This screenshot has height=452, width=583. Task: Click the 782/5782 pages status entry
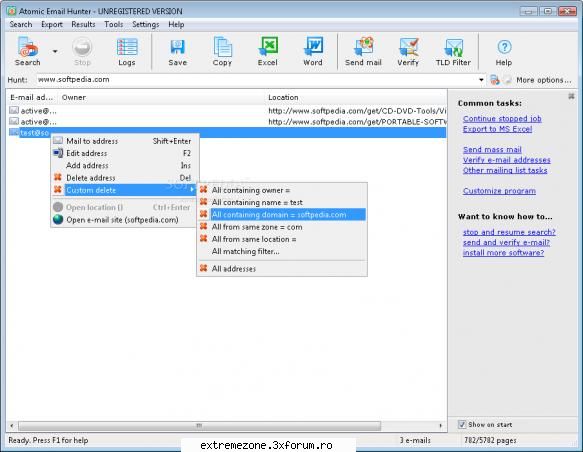(x=490, y=440)
